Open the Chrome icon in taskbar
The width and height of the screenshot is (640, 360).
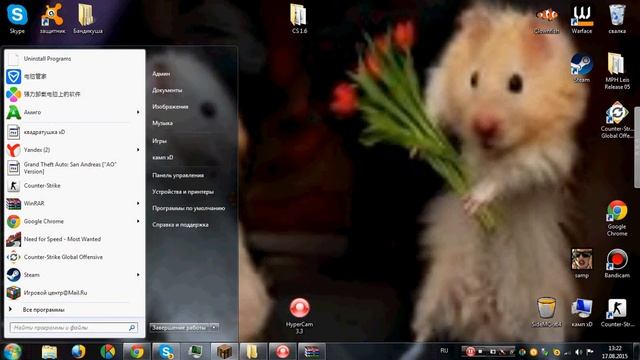pyautogui.click(x=137, y=351)
